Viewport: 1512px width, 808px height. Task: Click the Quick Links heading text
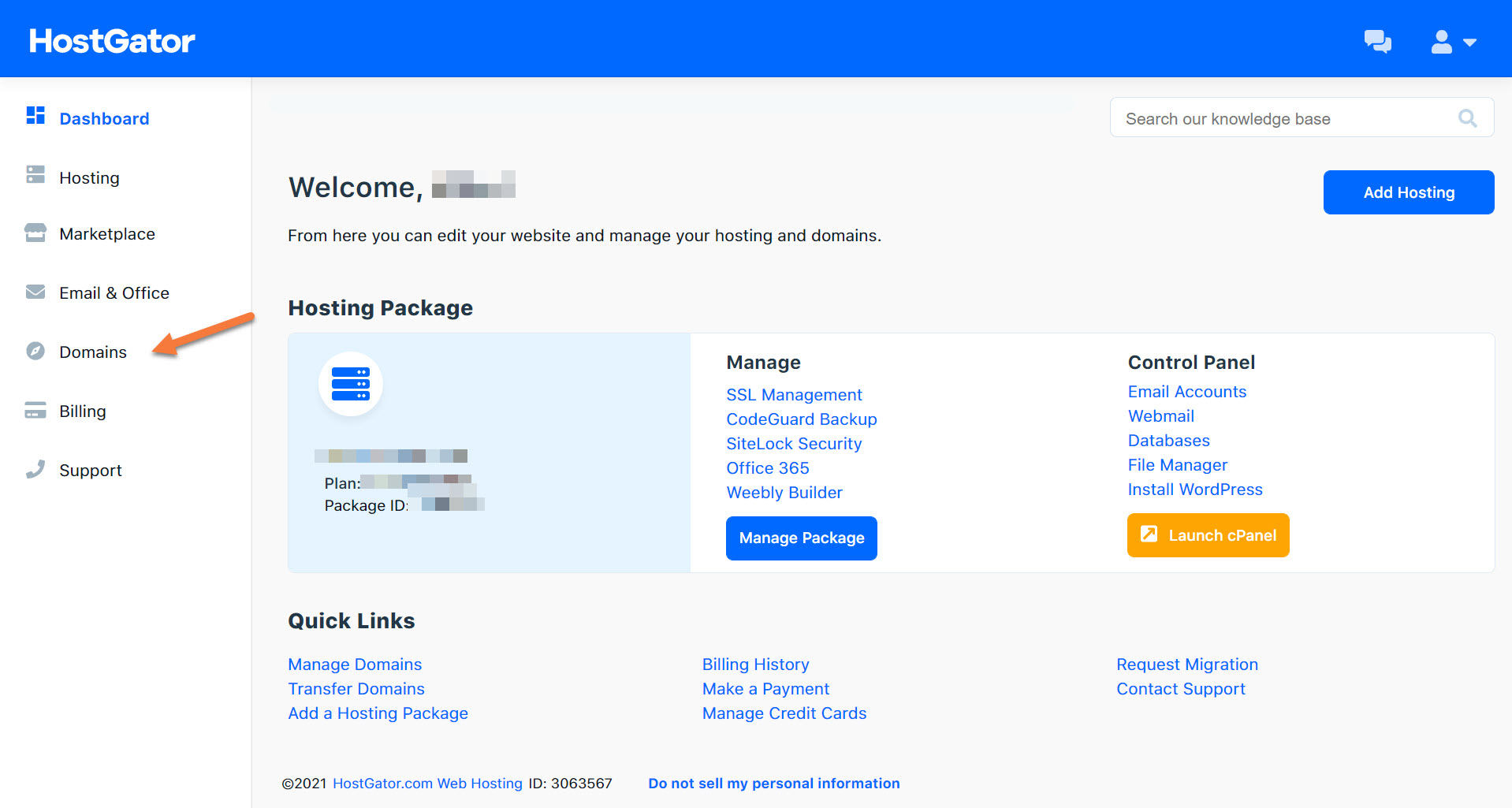352,621
